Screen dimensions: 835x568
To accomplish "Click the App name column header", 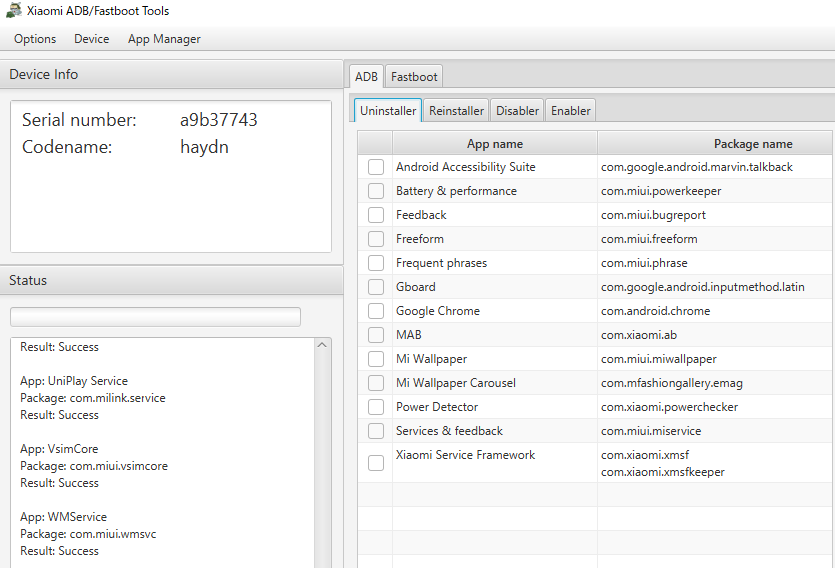I will coord(495,144).
